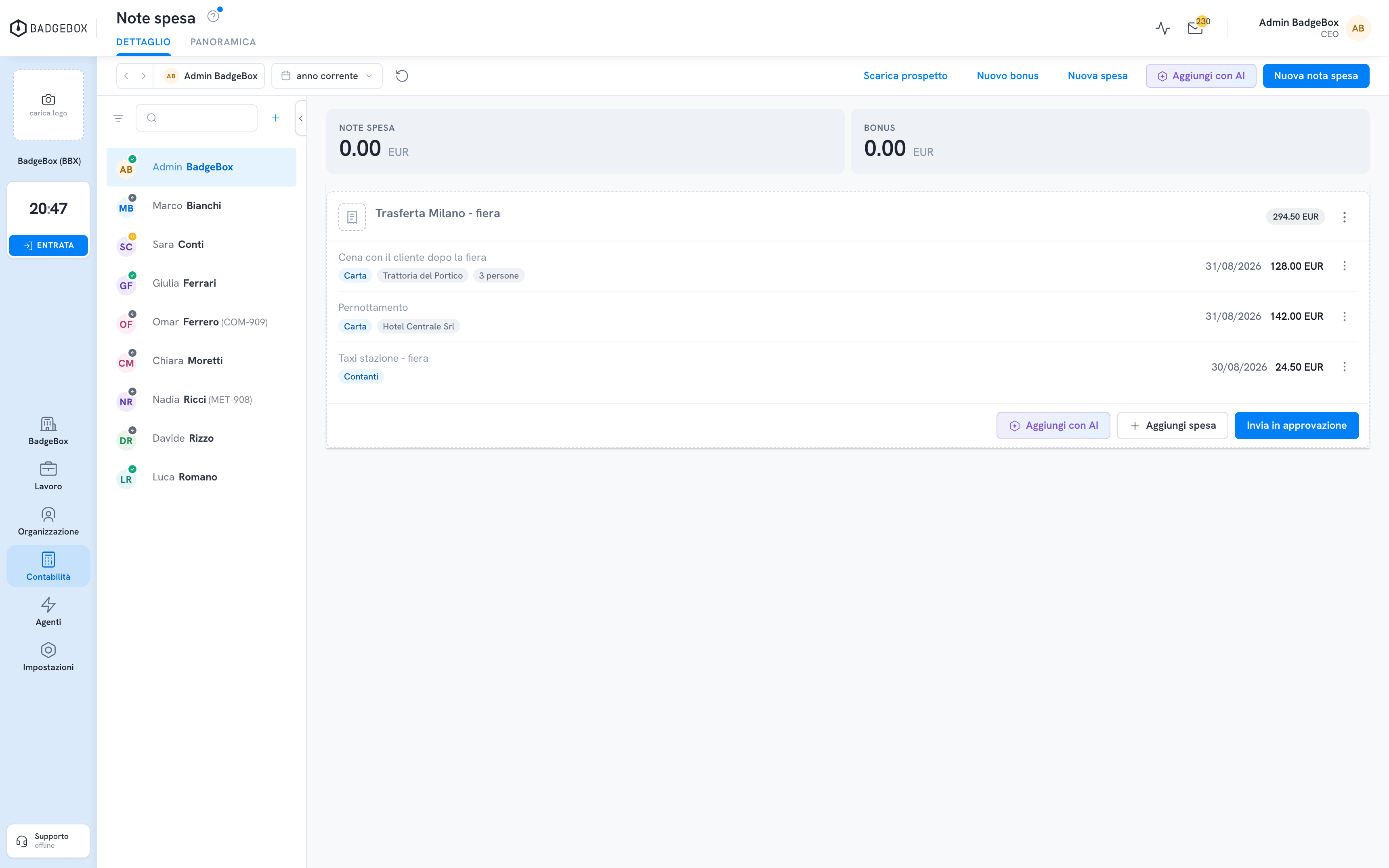Viewport: 1389px width, 868px height.
Task: Select Sara Conti in employee list
Action: tap(201, 245)
